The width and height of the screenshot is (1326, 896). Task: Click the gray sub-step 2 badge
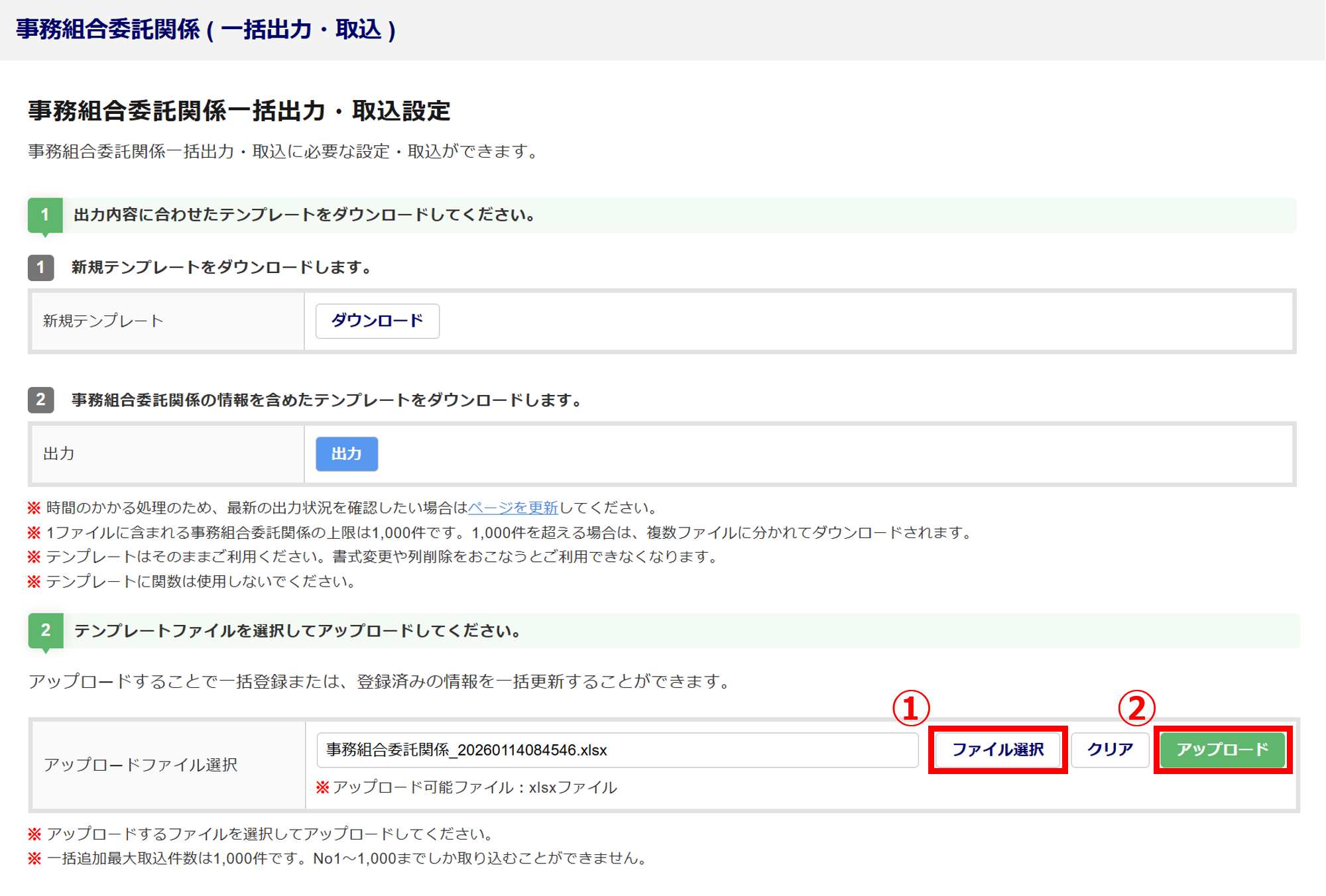point(40,400)
